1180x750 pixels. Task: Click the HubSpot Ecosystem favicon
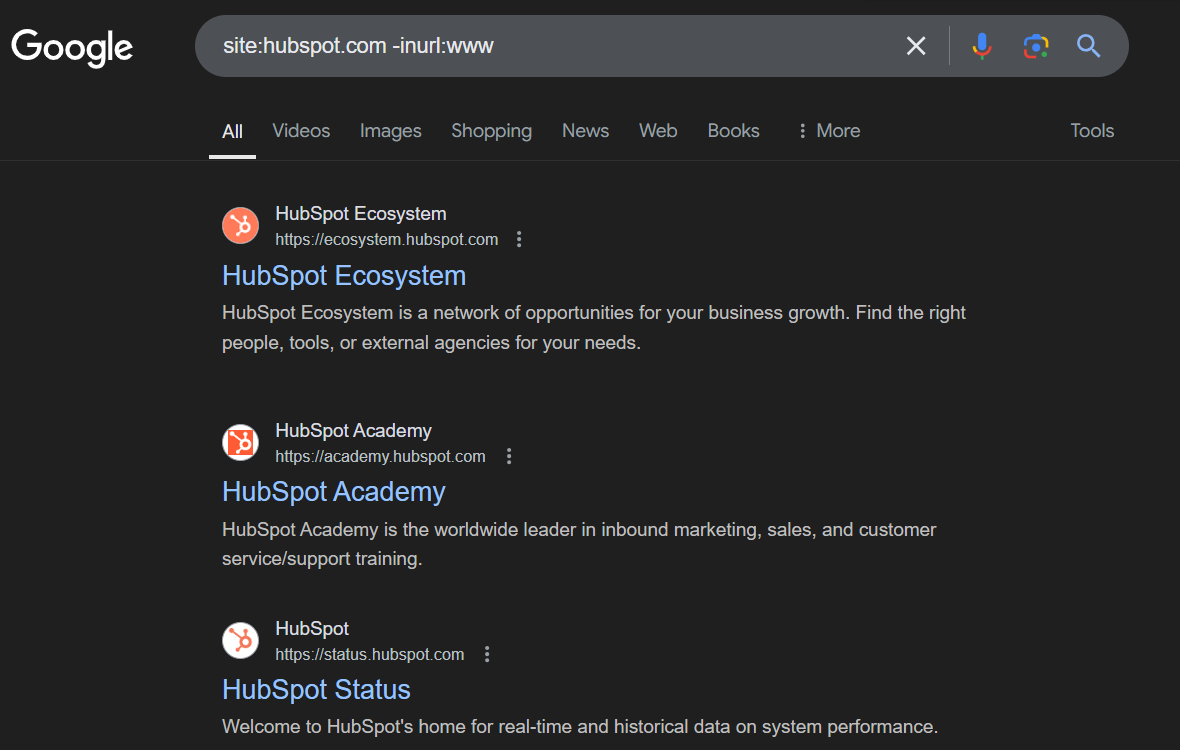[x=241, y=226]
